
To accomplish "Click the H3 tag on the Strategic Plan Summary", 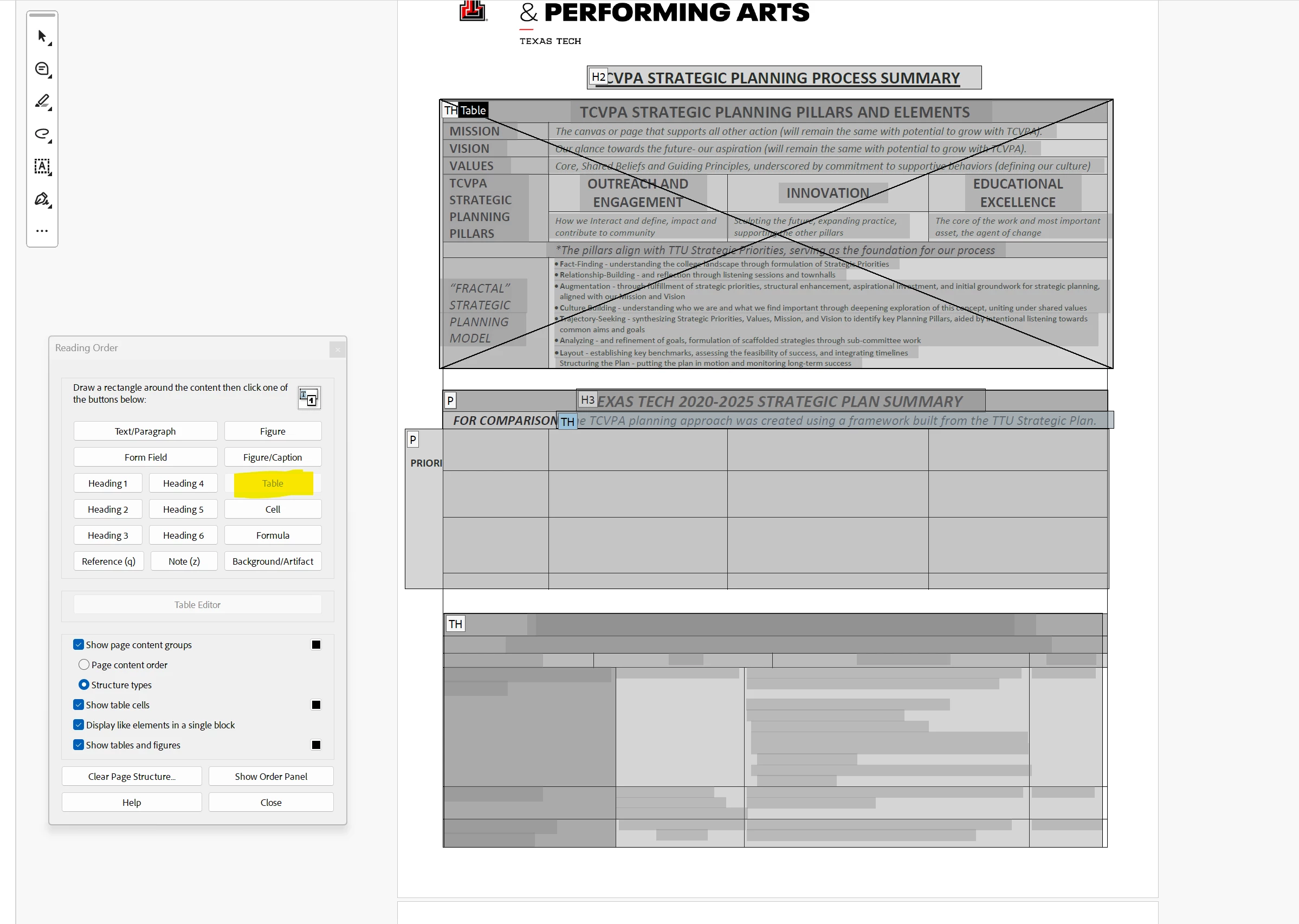I will [587, 400].
